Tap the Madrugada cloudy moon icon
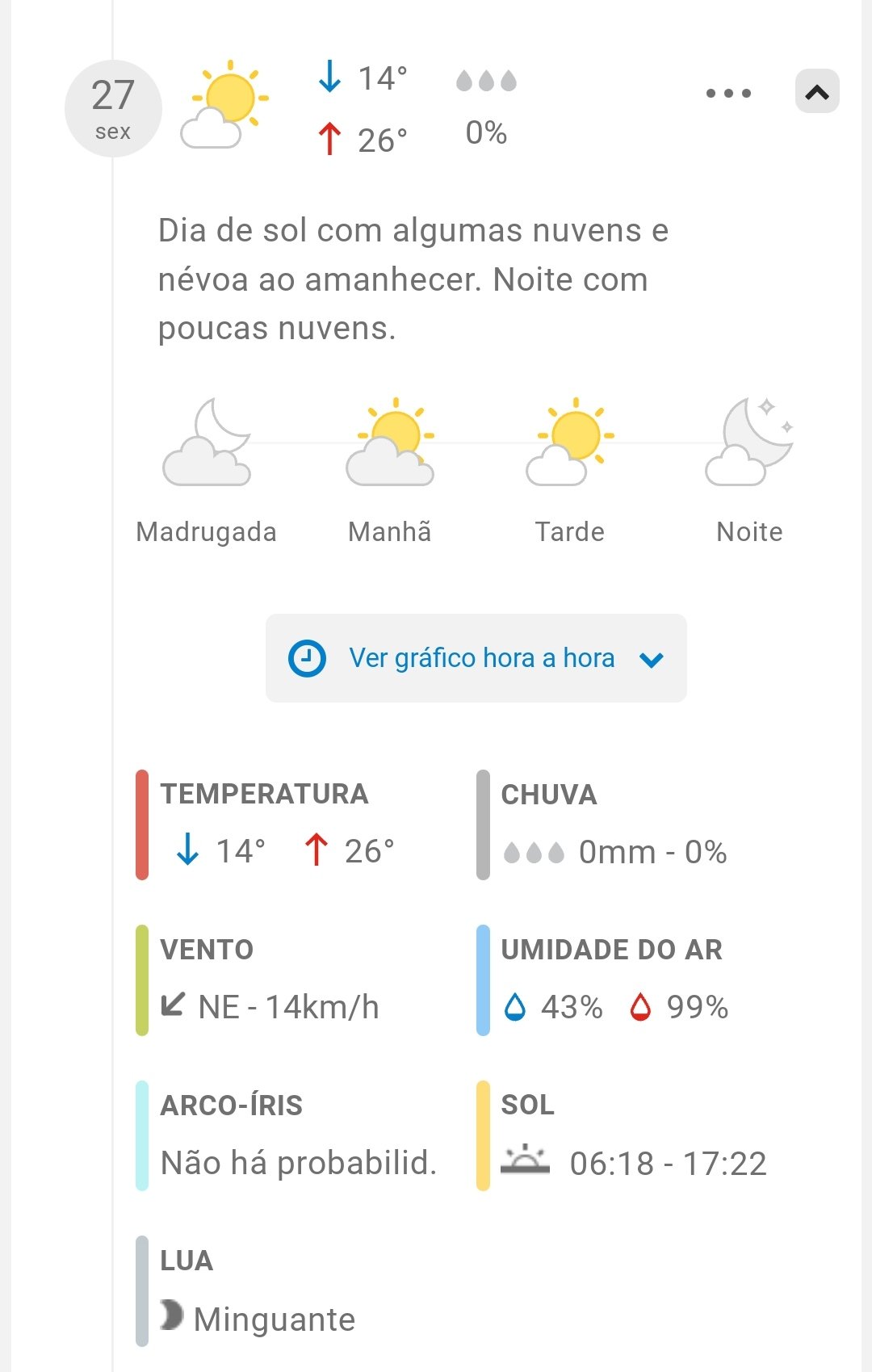 click(x=208, y=443)
